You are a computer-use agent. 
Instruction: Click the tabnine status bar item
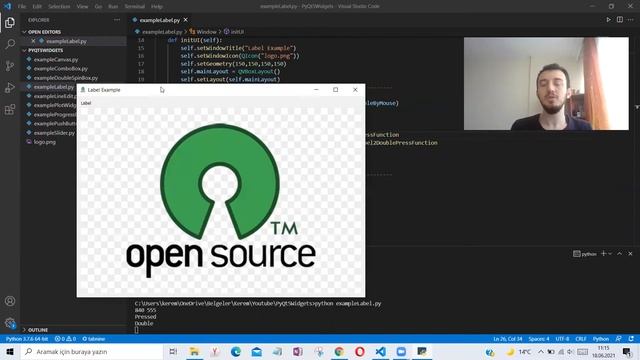[x=93, y=339]
